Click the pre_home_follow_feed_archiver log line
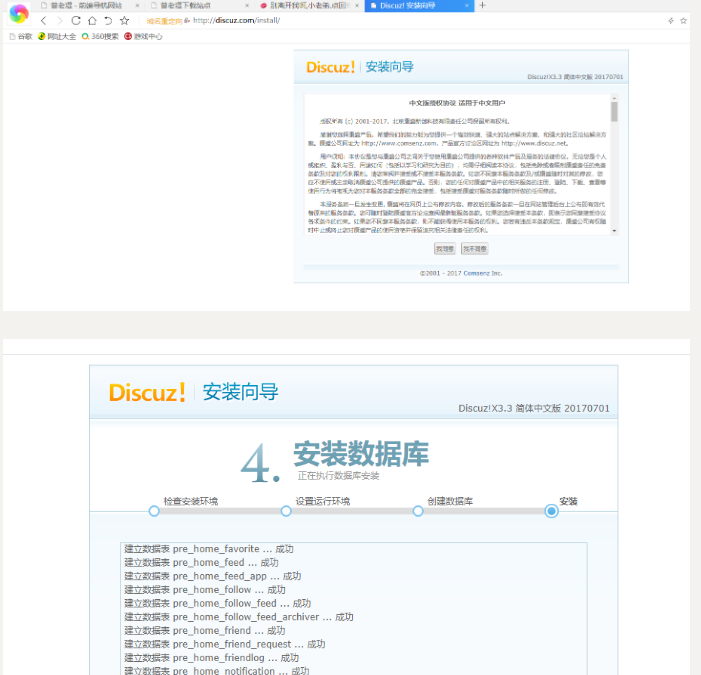 coord(239,617)
